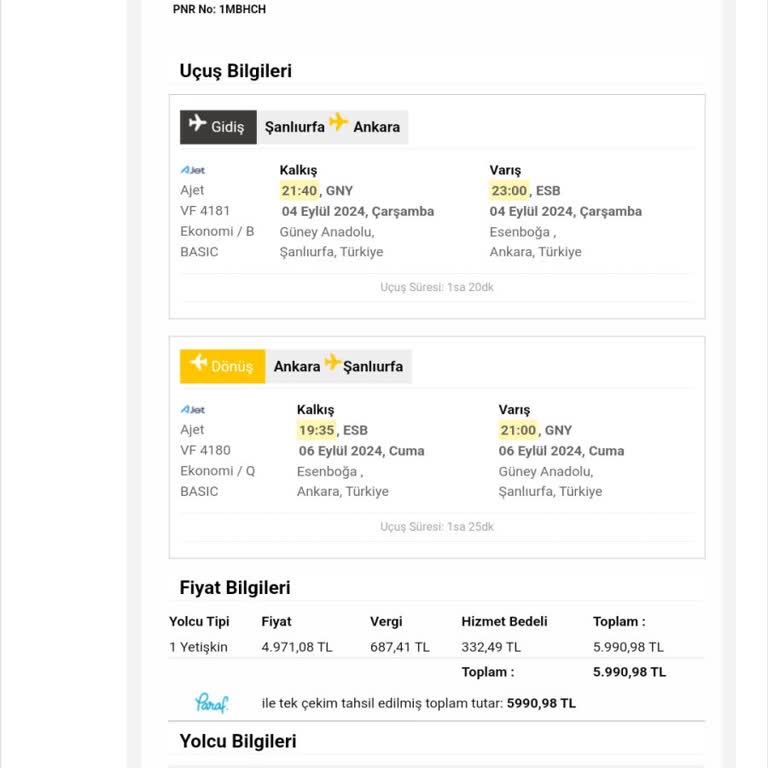Click the highlighted 21:00 arrival time

tap(518, 430)
